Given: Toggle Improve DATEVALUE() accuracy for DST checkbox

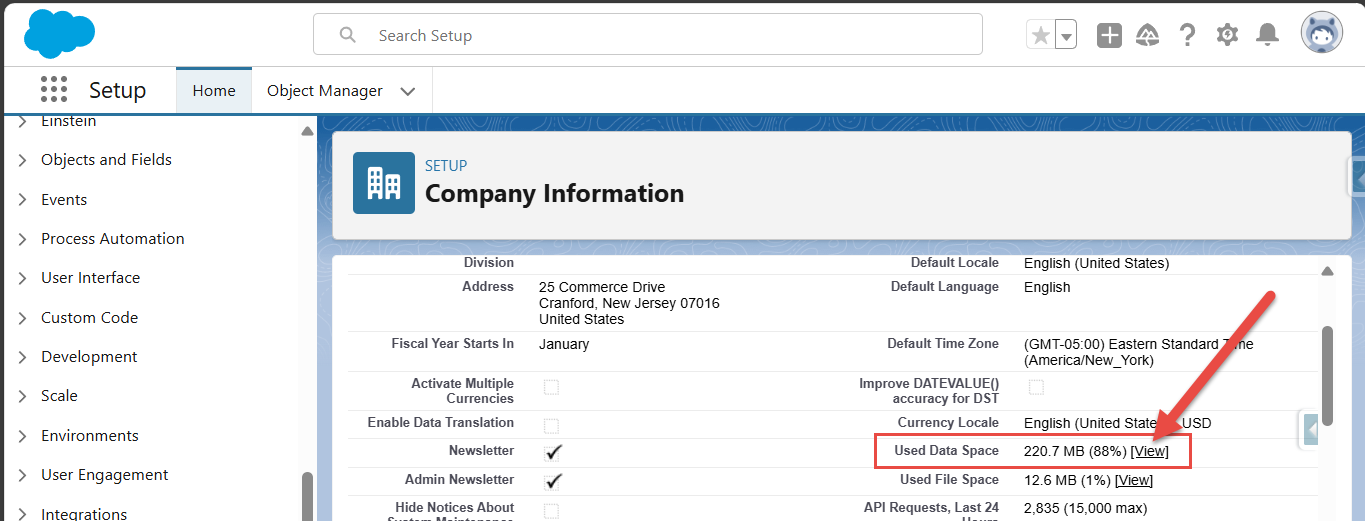Looking at the screenshot, I should 1037,387.
